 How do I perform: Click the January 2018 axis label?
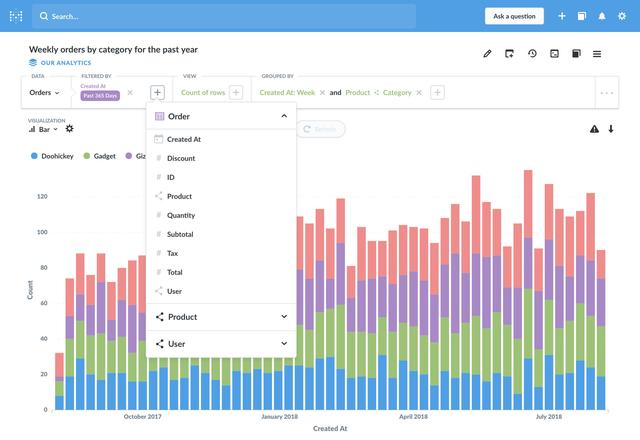279,417
